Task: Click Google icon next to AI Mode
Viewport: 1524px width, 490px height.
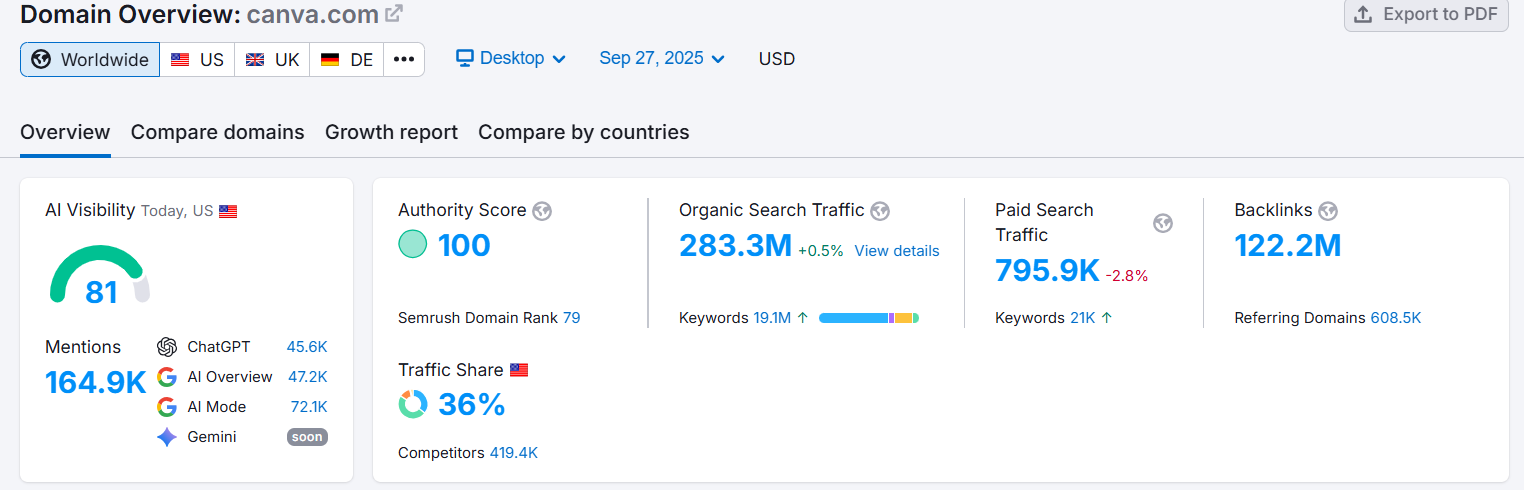Action: (167, 407)
